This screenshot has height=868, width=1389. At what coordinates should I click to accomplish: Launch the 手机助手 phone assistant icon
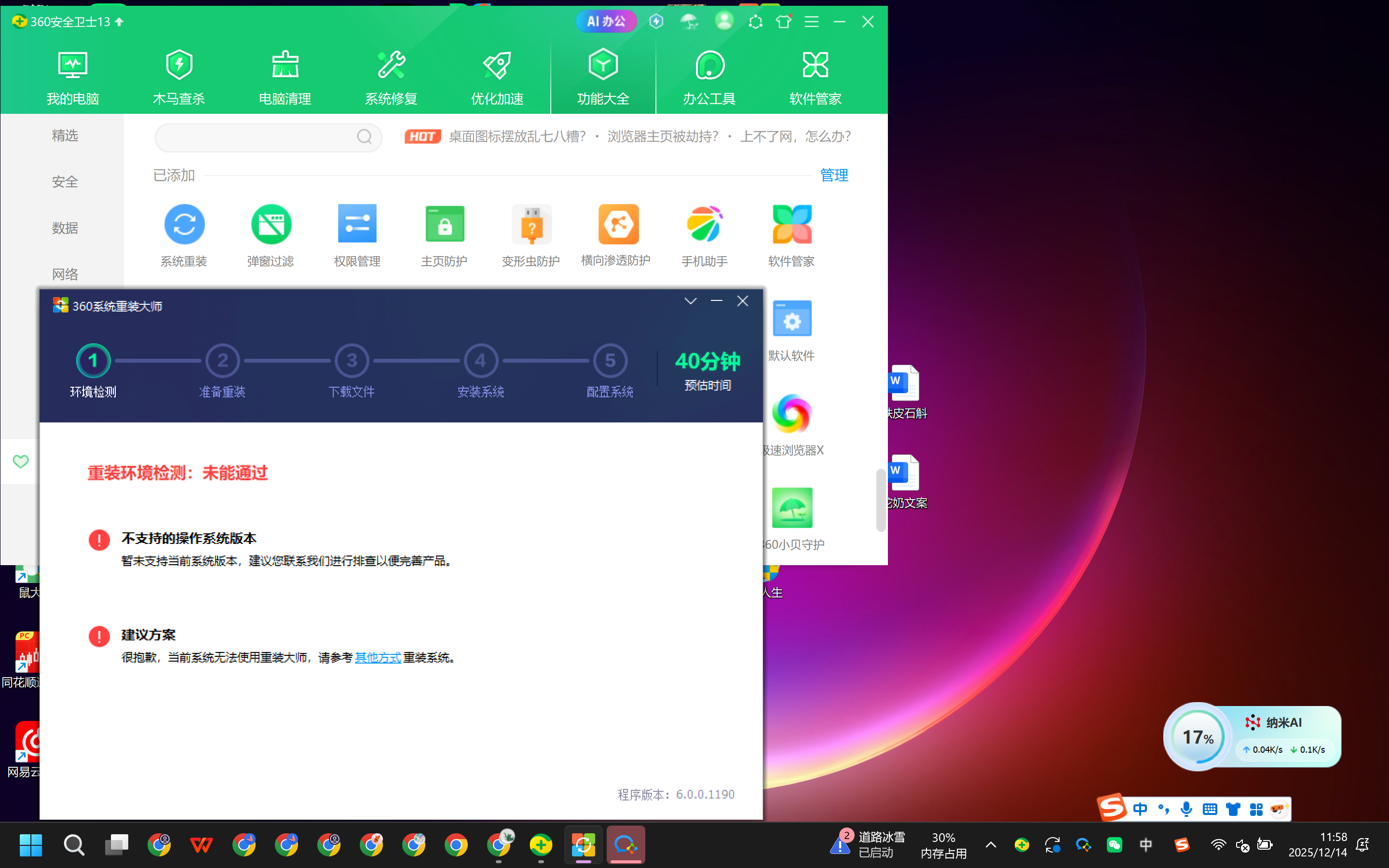(704, 224)
